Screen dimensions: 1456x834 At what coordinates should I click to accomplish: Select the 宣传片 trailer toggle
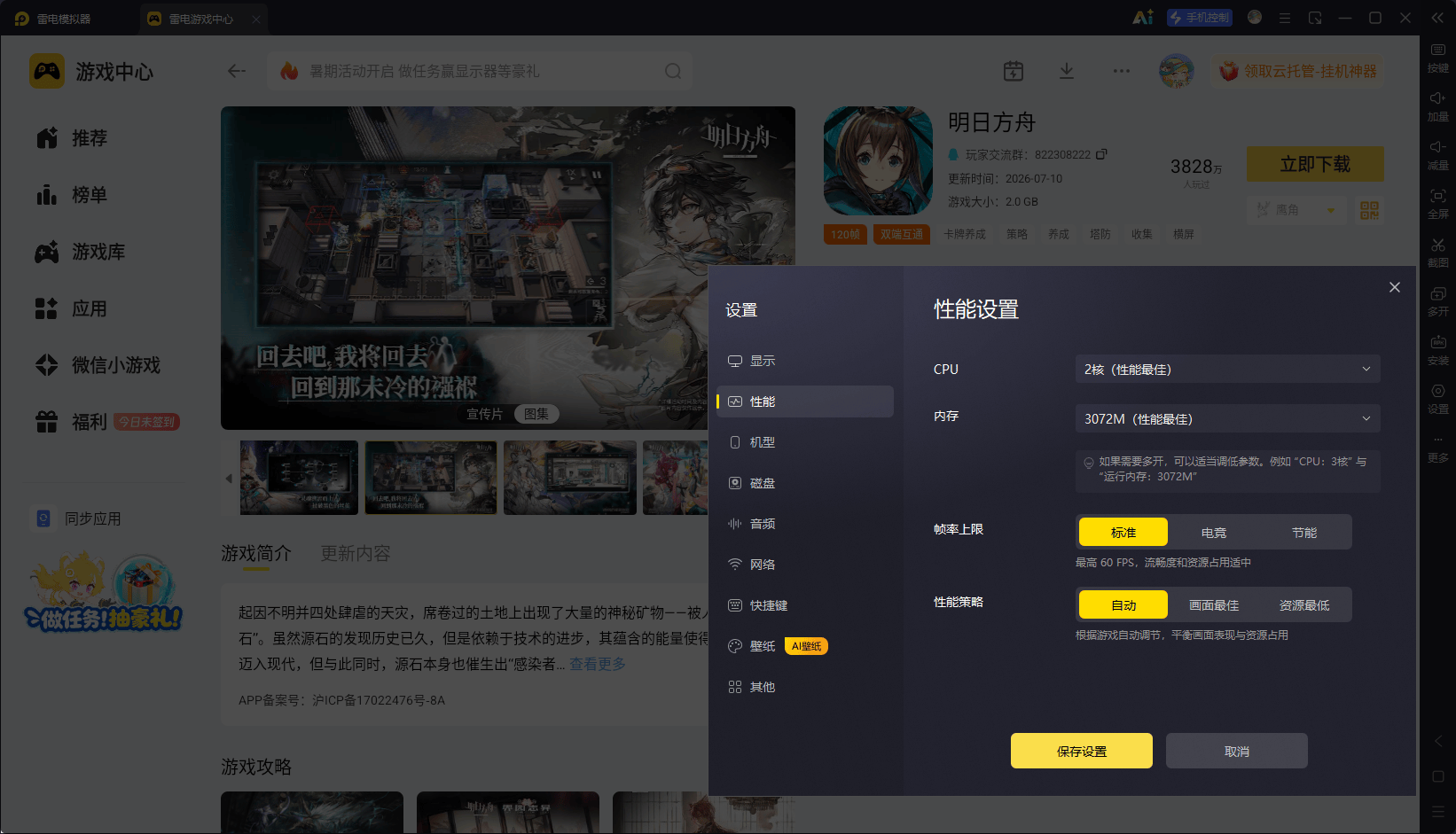coord(485,414)
